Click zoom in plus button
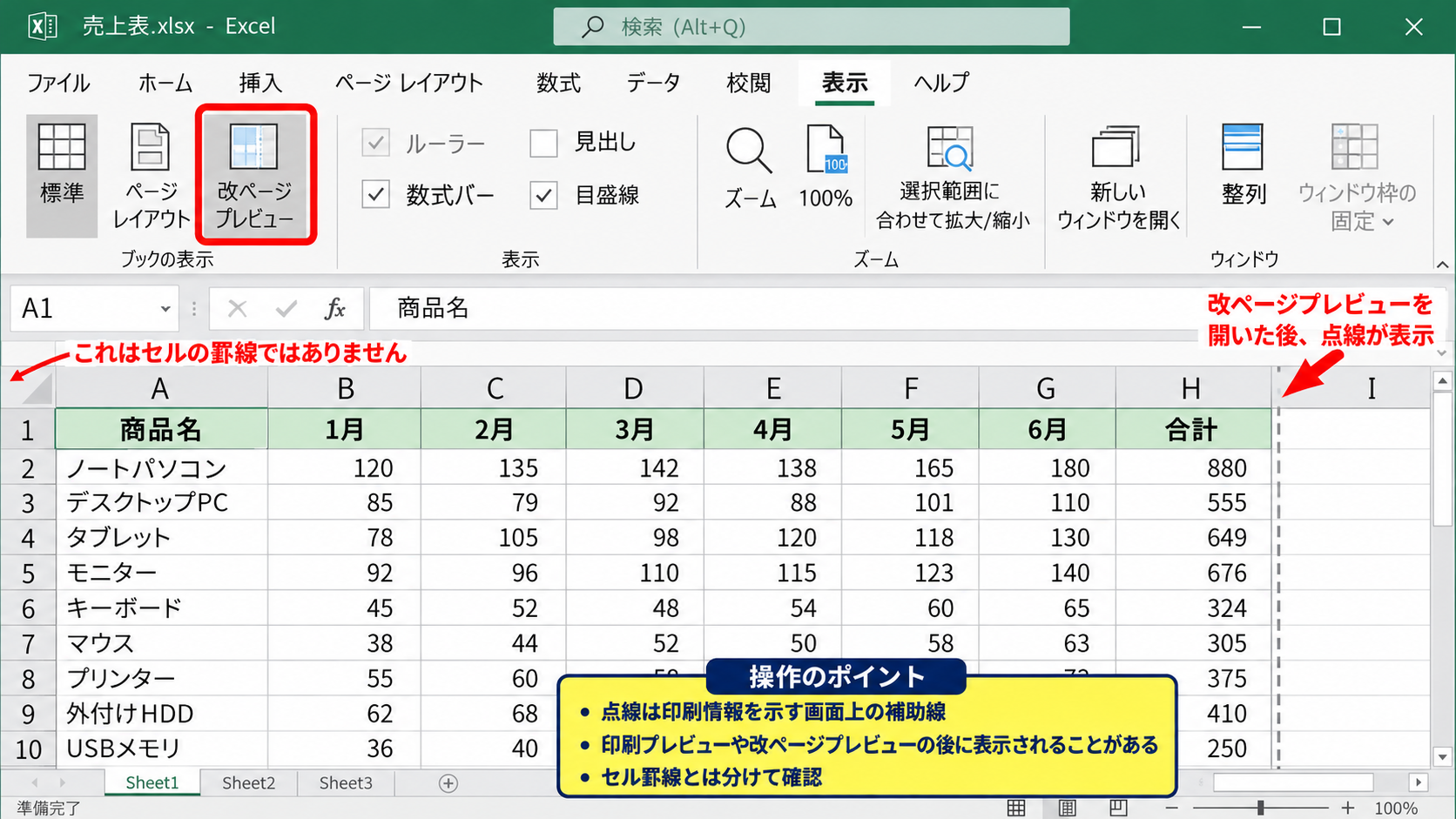Image resolution: width=1456 pixels, height=819 pixels. pos(1348,809)
